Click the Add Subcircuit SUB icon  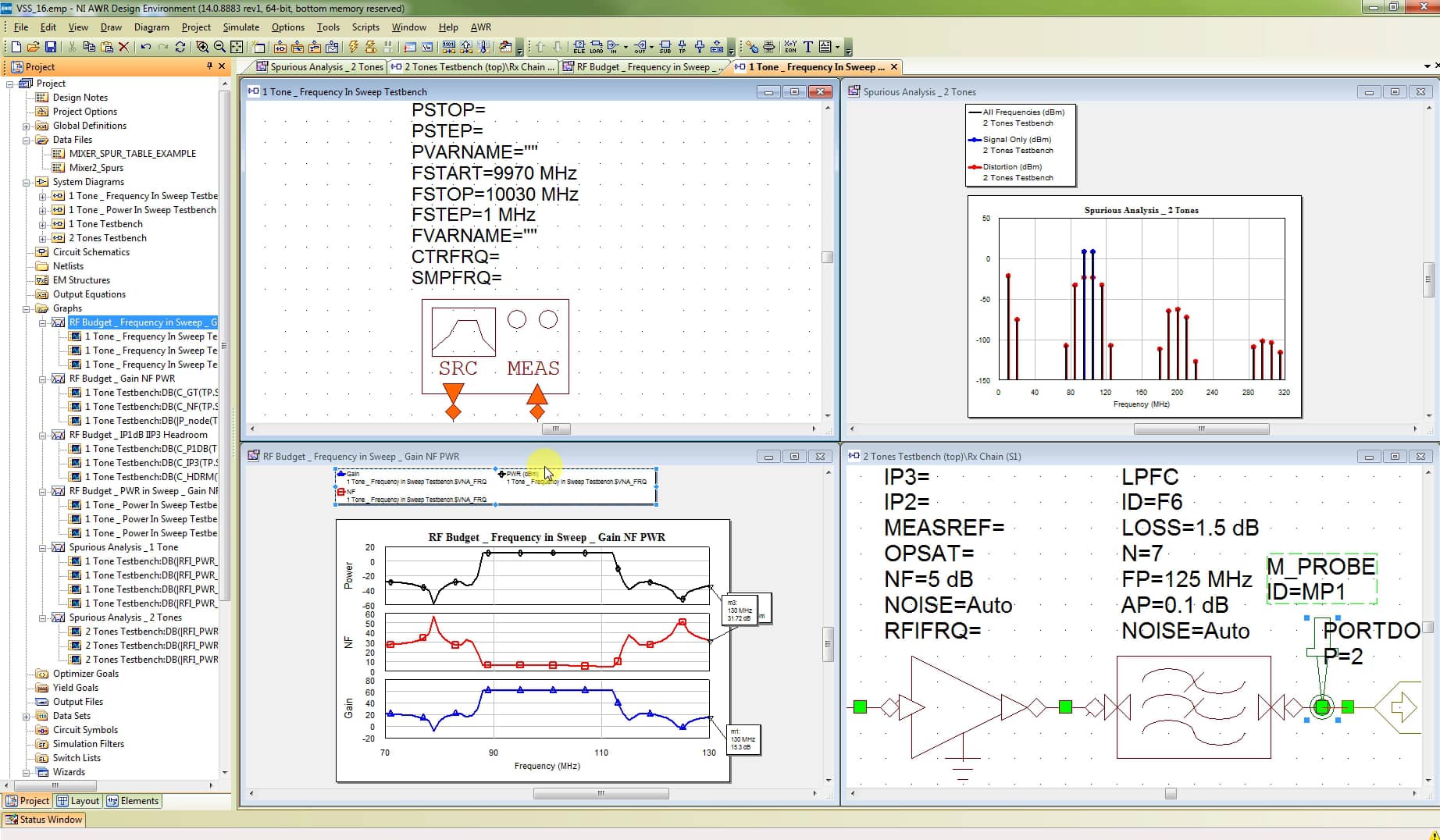665,47
